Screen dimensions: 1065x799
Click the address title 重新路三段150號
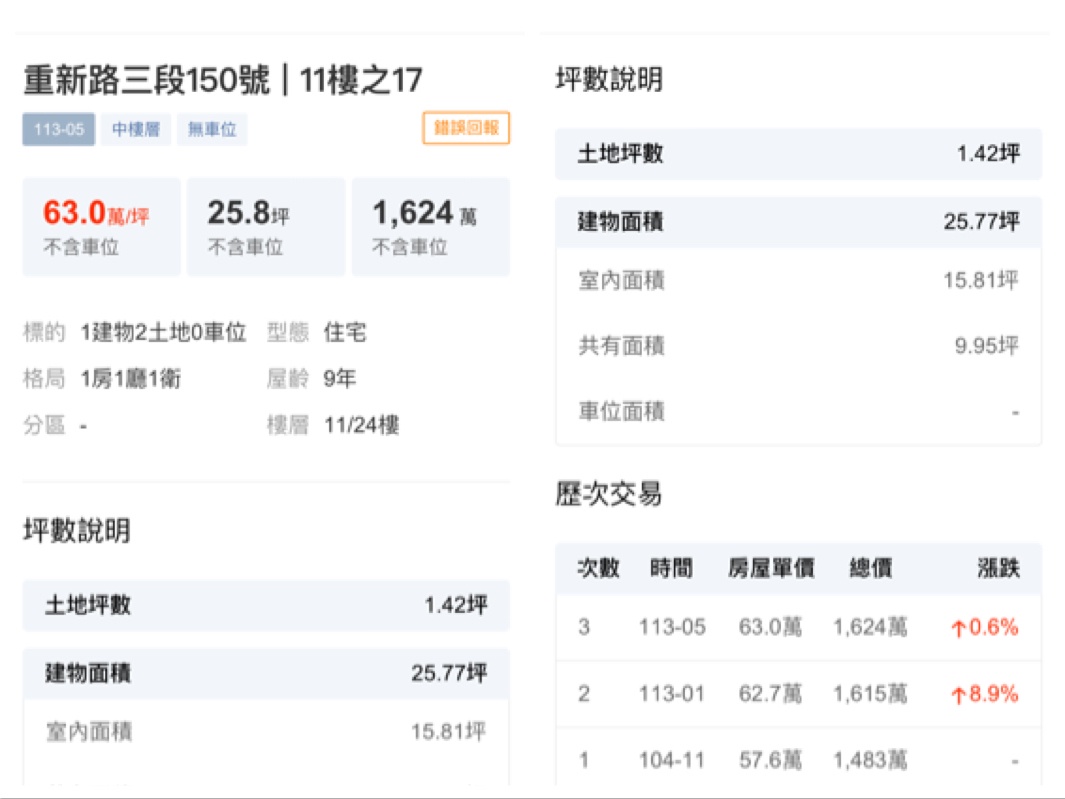pyautogui.click(x=147, y=81)
